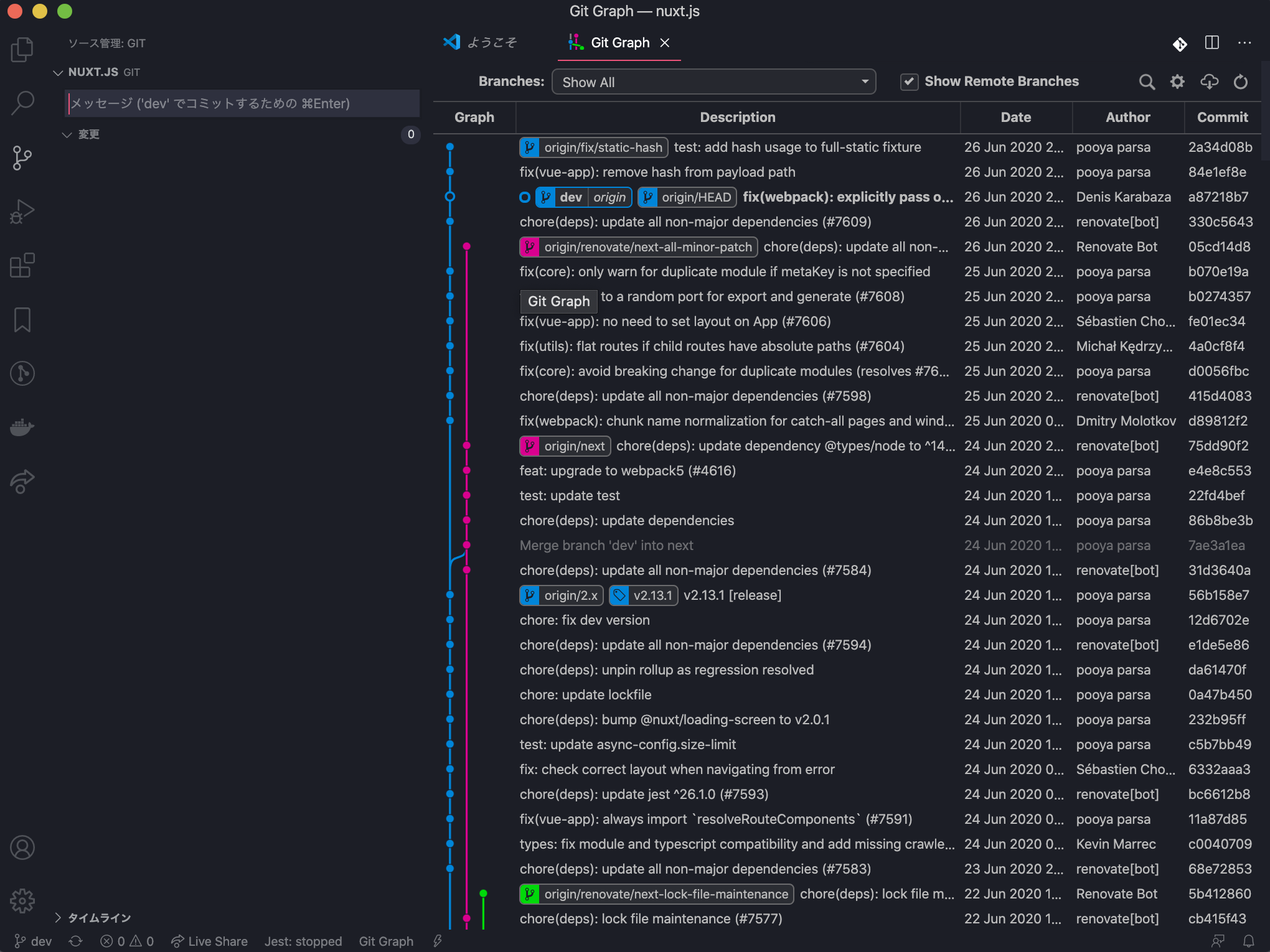Open the Docker panel from the activity bar
The height and width of the screenshot is (952, 1270).
(x=22, y=426)
